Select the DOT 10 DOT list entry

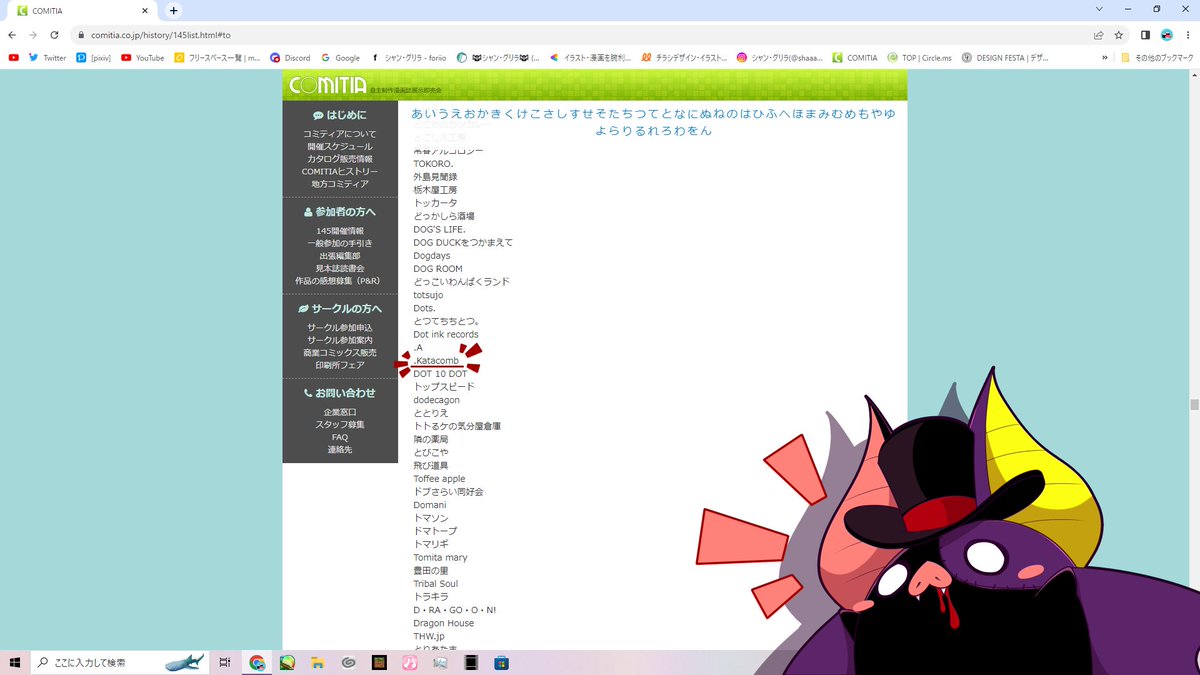point(440,374)
